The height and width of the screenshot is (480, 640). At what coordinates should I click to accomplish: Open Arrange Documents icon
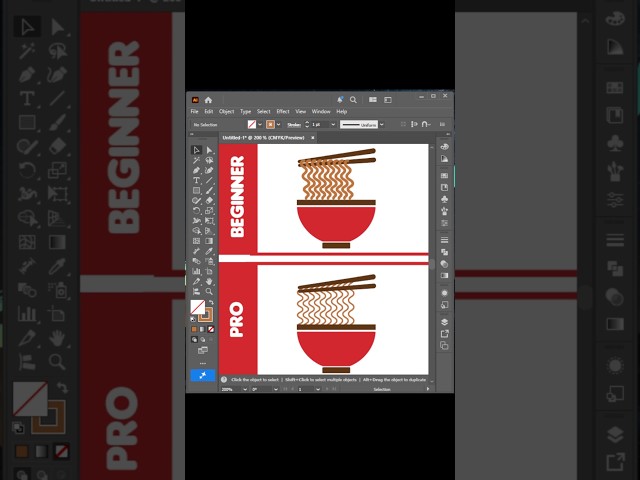pos(373,100)
